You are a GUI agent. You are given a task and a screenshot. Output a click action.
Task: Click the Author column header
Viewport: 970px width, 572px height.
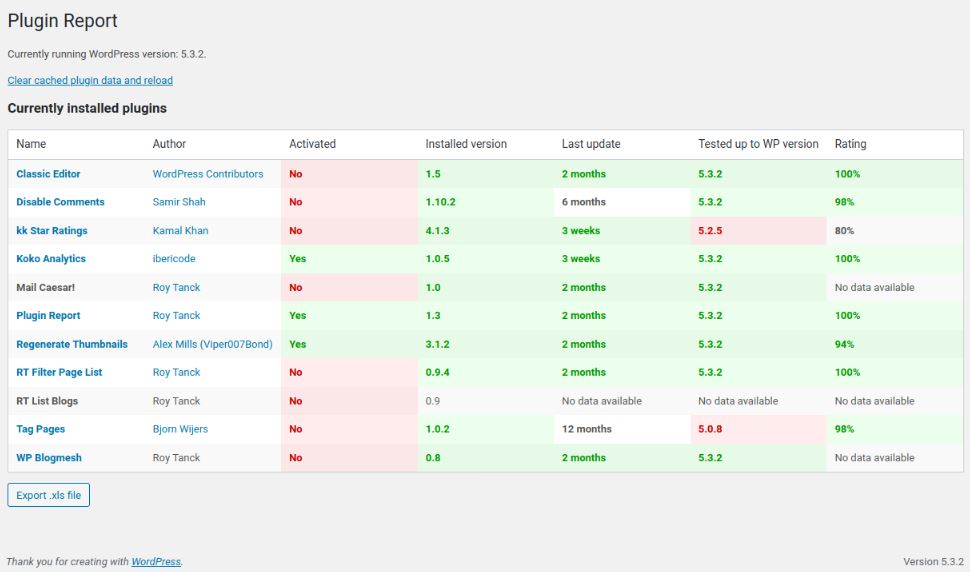(169, 144)
